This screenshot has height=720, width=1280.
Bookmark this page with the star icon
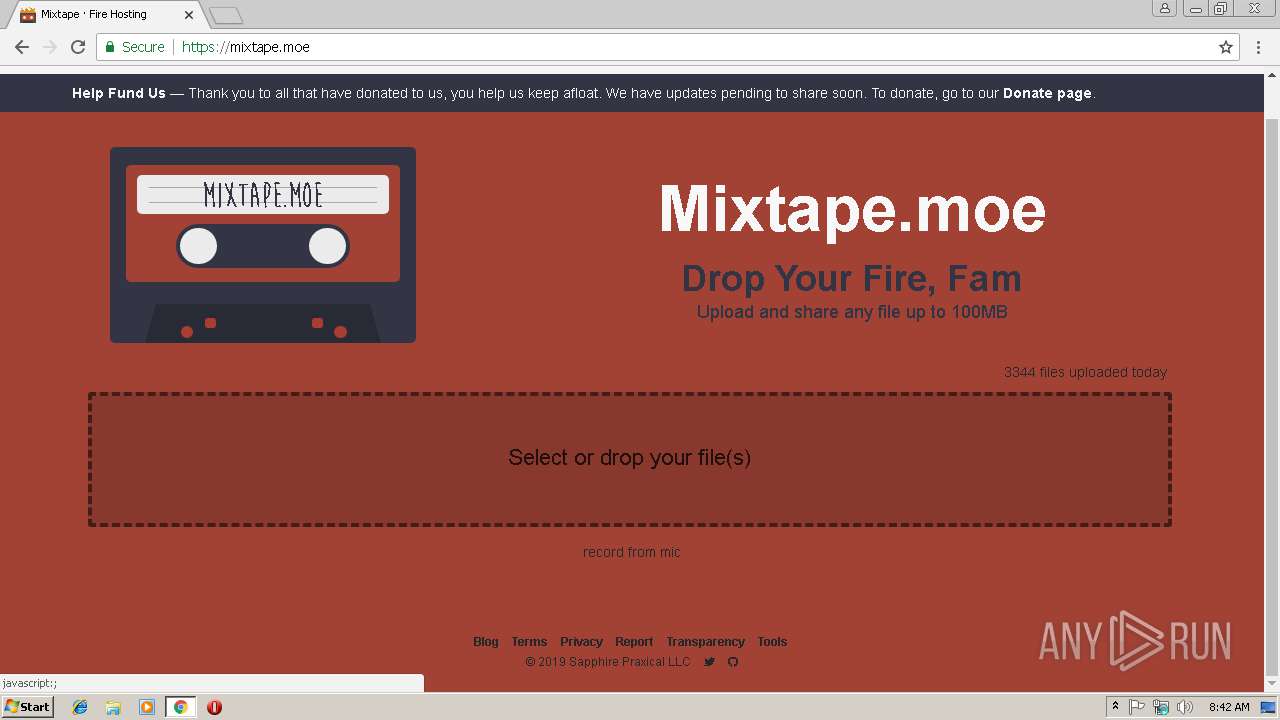point(1226,47)
